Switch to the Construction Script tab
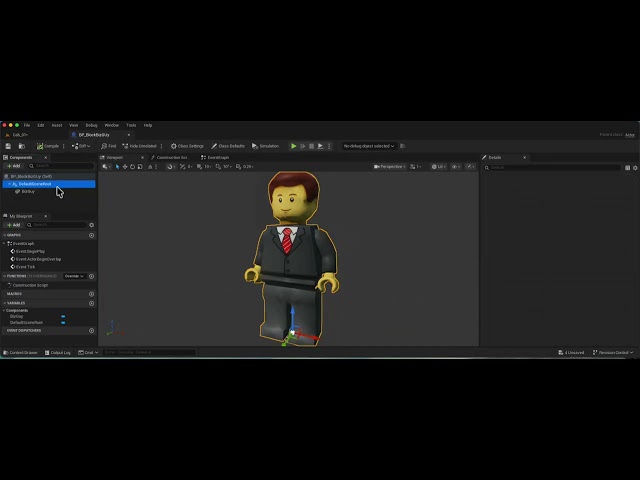The image size is (640, 480). (170, 158)
